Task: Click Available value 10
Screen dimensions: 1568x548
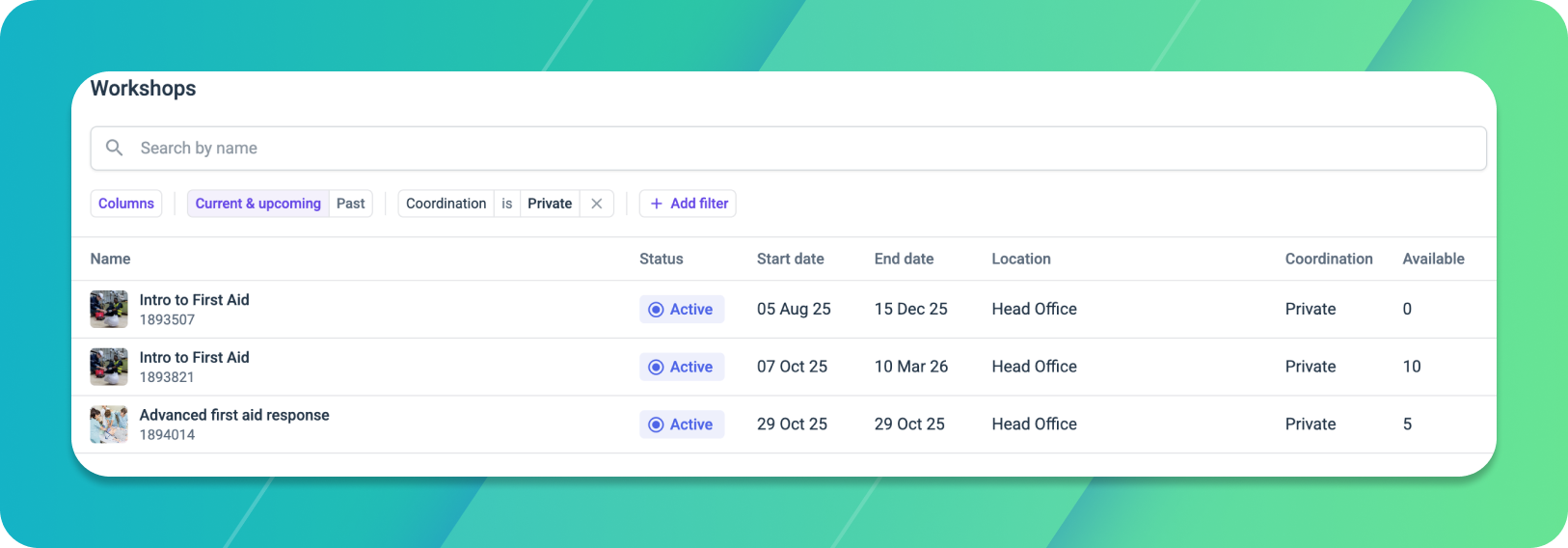Action: pos(1412,367)
